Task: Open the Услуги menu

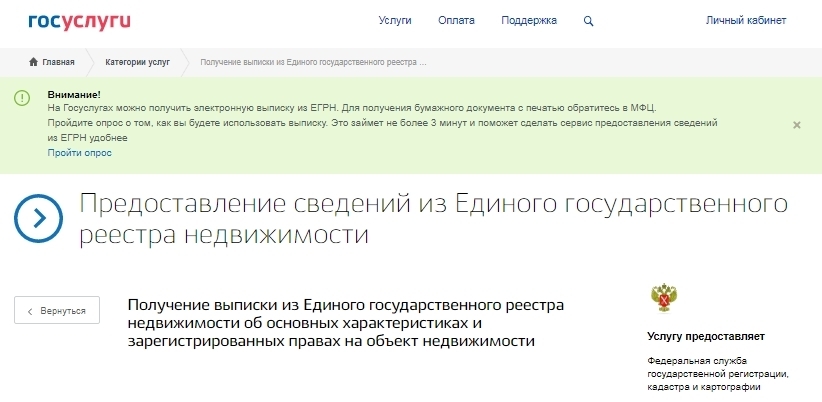Action: pyautogui.click(x=395, y=21)
